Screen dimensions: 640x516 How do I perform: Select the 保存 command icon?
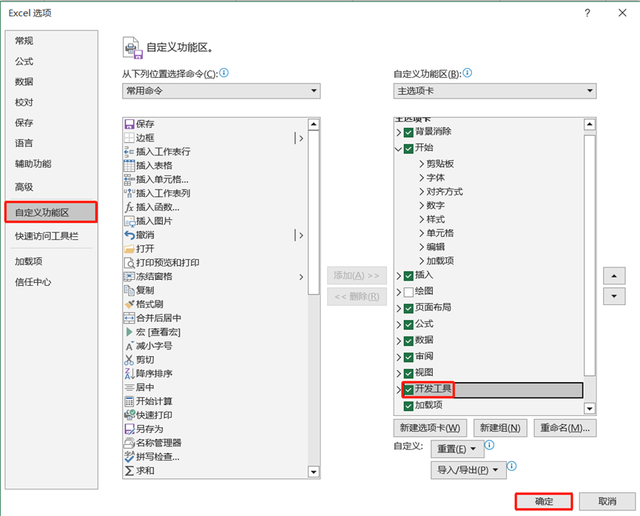point(129,124)
